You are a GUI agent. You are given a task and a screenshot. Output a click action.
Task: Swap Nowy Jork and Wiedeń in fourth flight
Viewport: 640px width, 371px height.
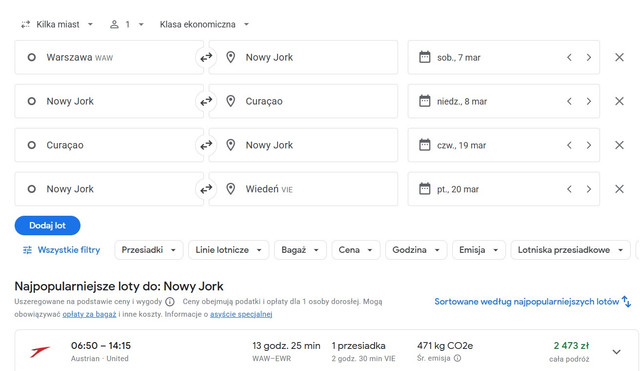coord(206,189)
